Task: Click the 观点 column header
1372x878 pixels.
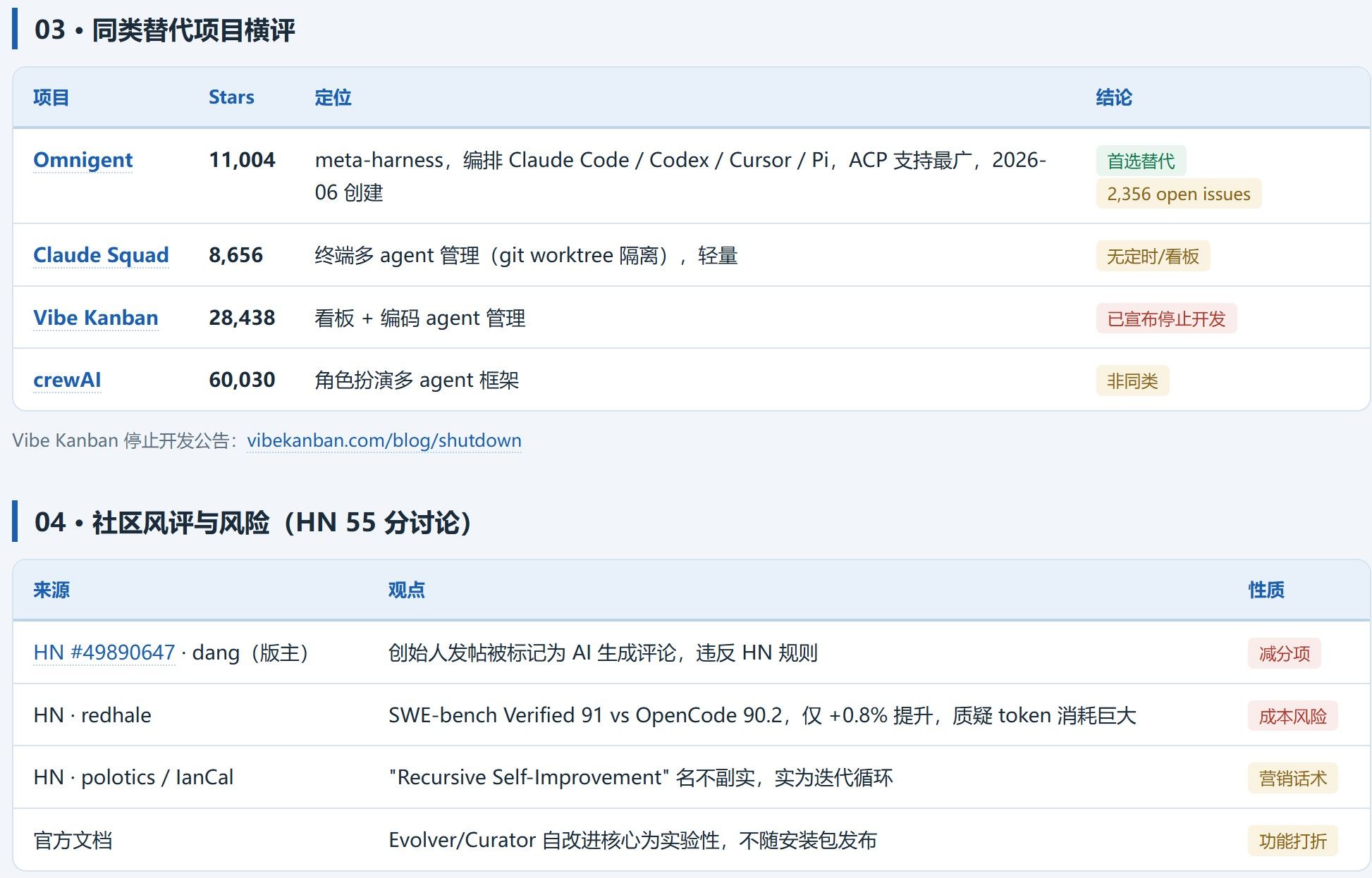Action: (406, 590)
